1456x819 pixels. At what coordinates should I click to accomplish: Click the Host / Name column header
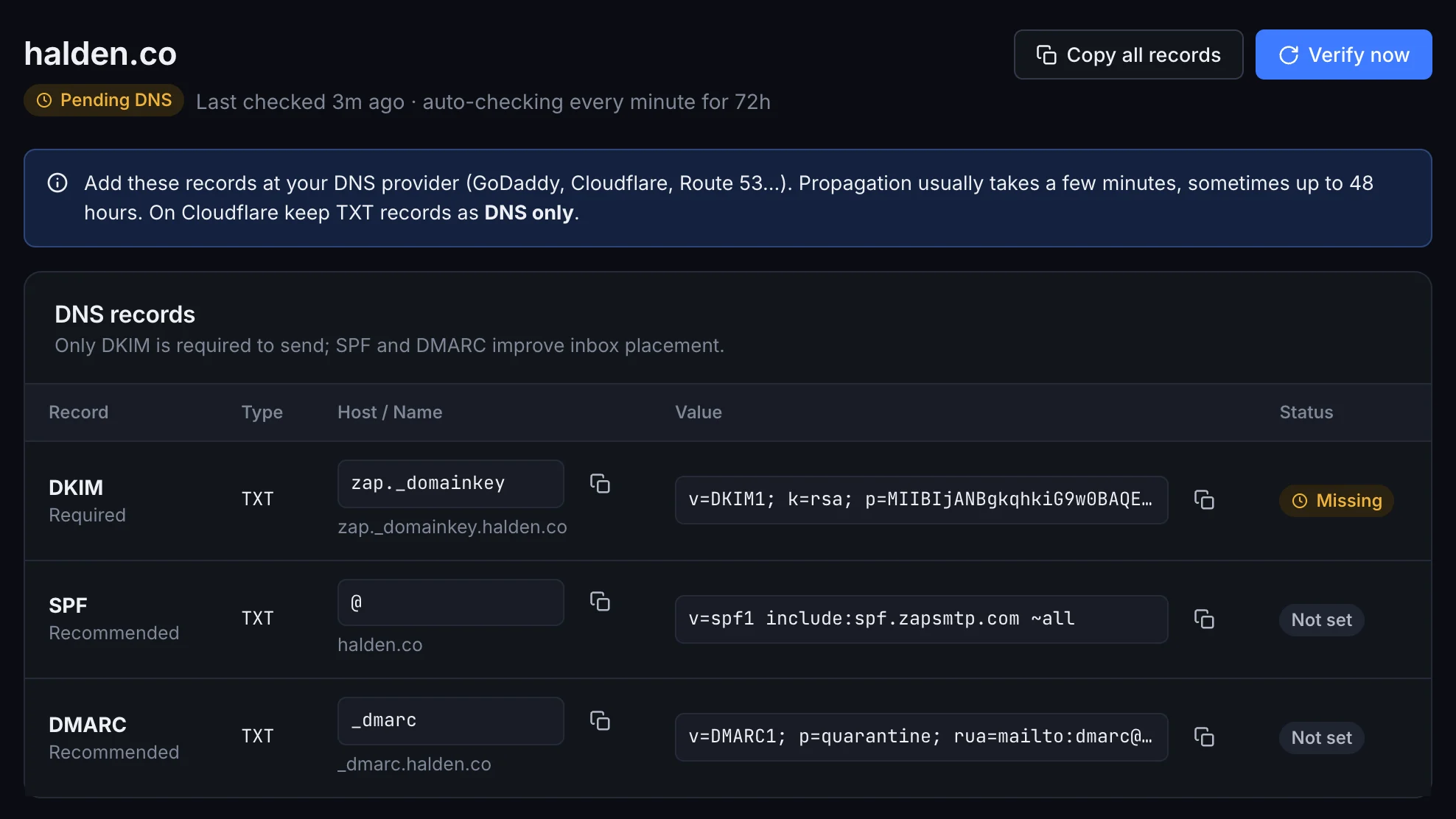[x=390, y=412]
